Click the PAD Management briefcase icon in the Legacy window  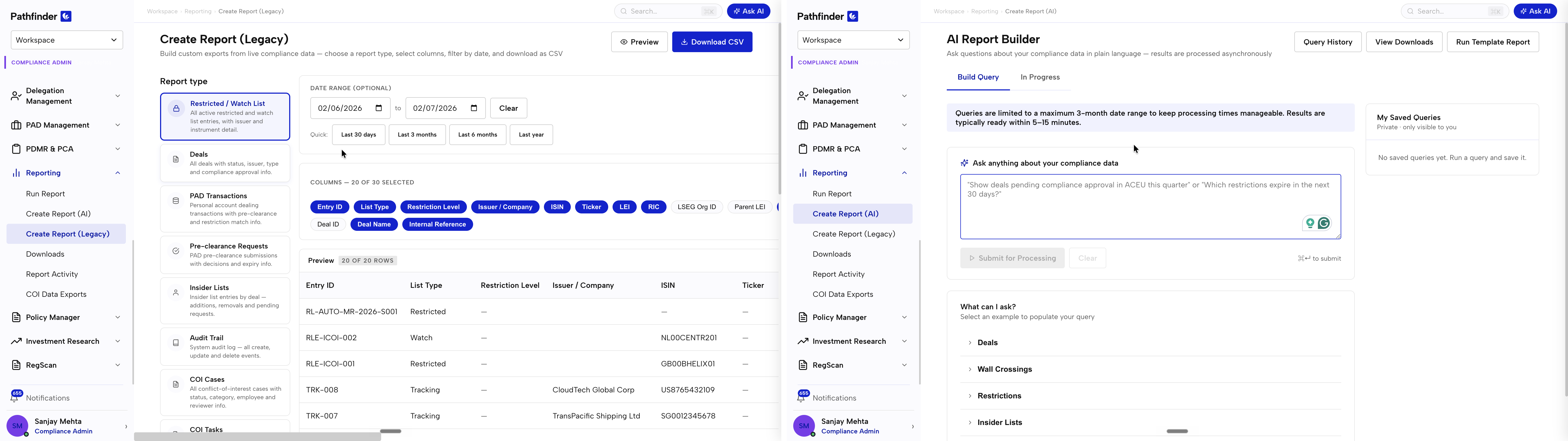point(17,125)
